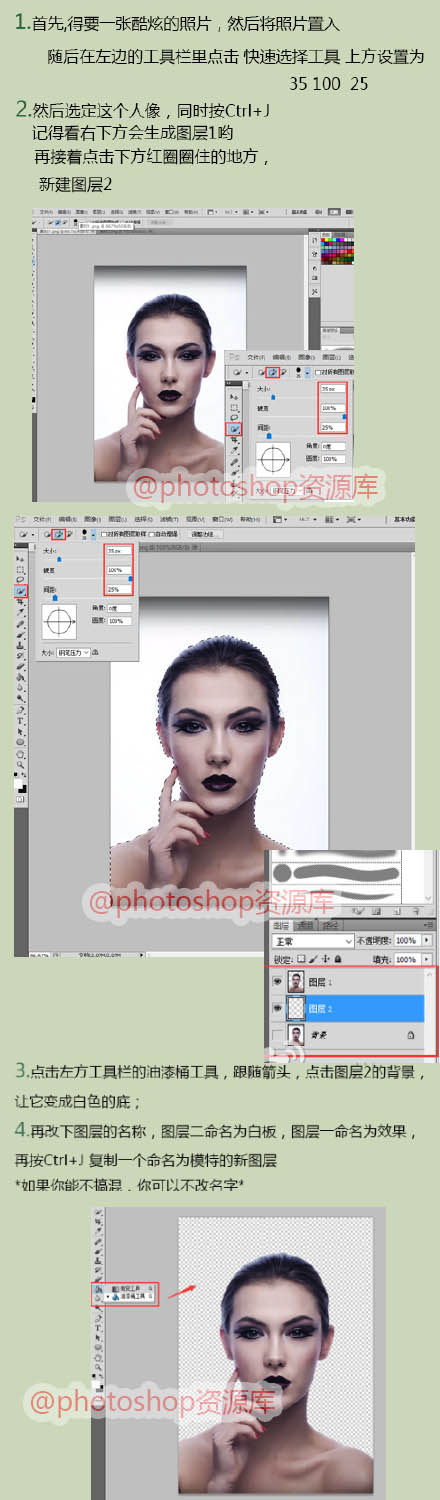Screen dimensions: 440x1500
Task: Switch to 图层 tab in layers panel
Action: pos(281,926)
